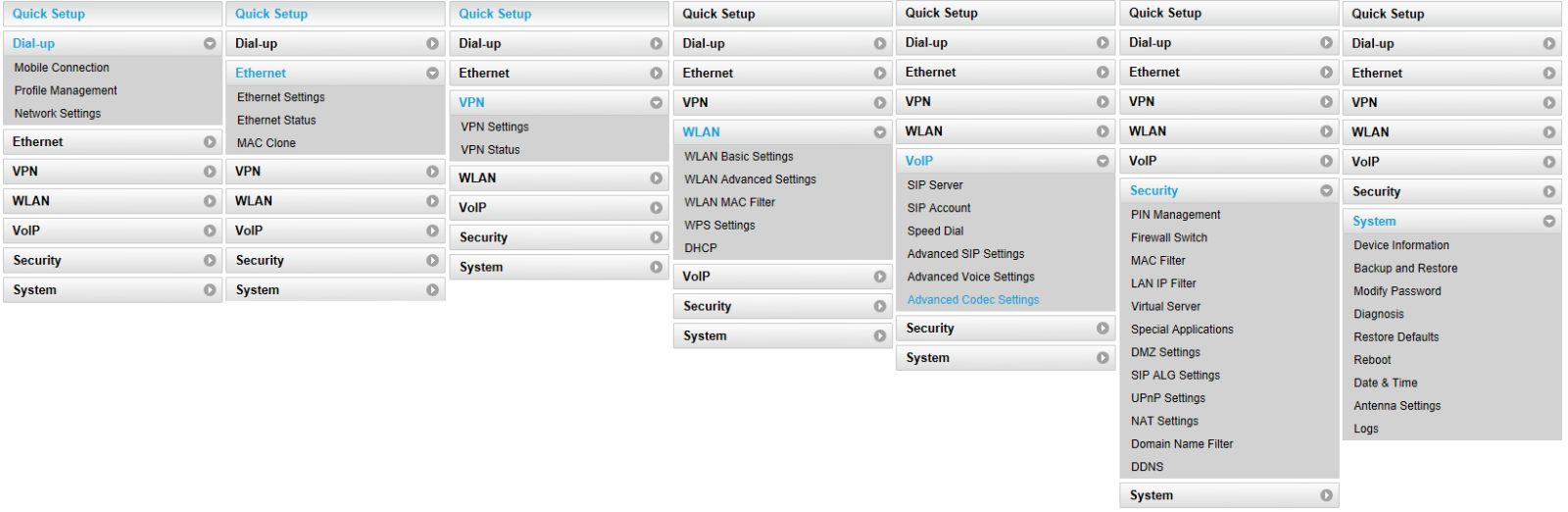Click the down-arrow icon beside highlighted Dial-up
The width and height of the screenshot is (1568, 512).
coord(210,44)
